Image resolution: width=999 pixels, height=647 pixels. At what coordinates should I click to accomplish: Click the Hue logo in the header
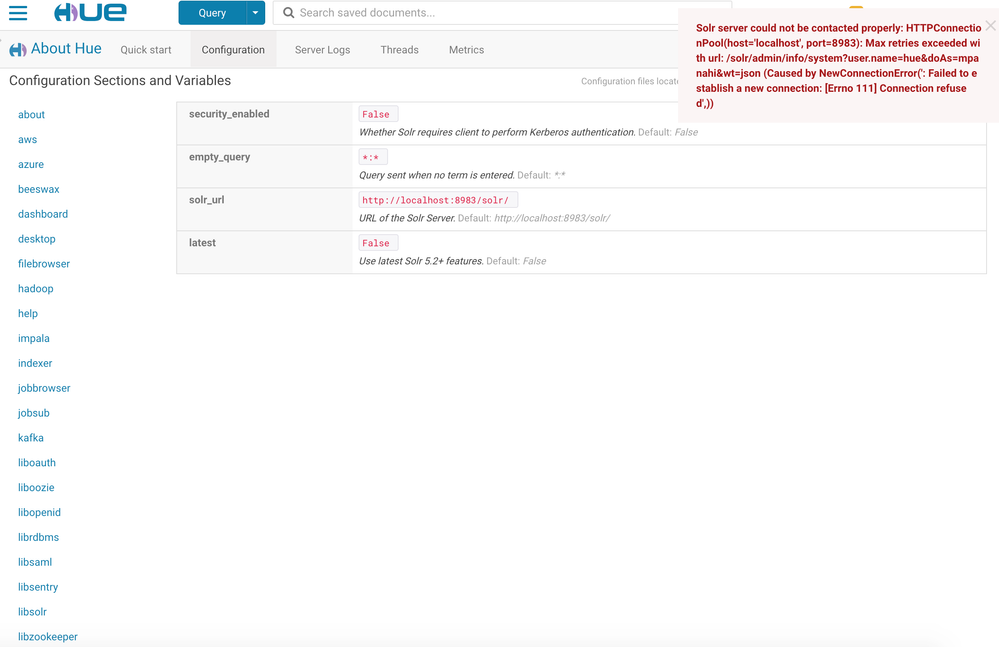pyautogui.click(x=88, y=13)
